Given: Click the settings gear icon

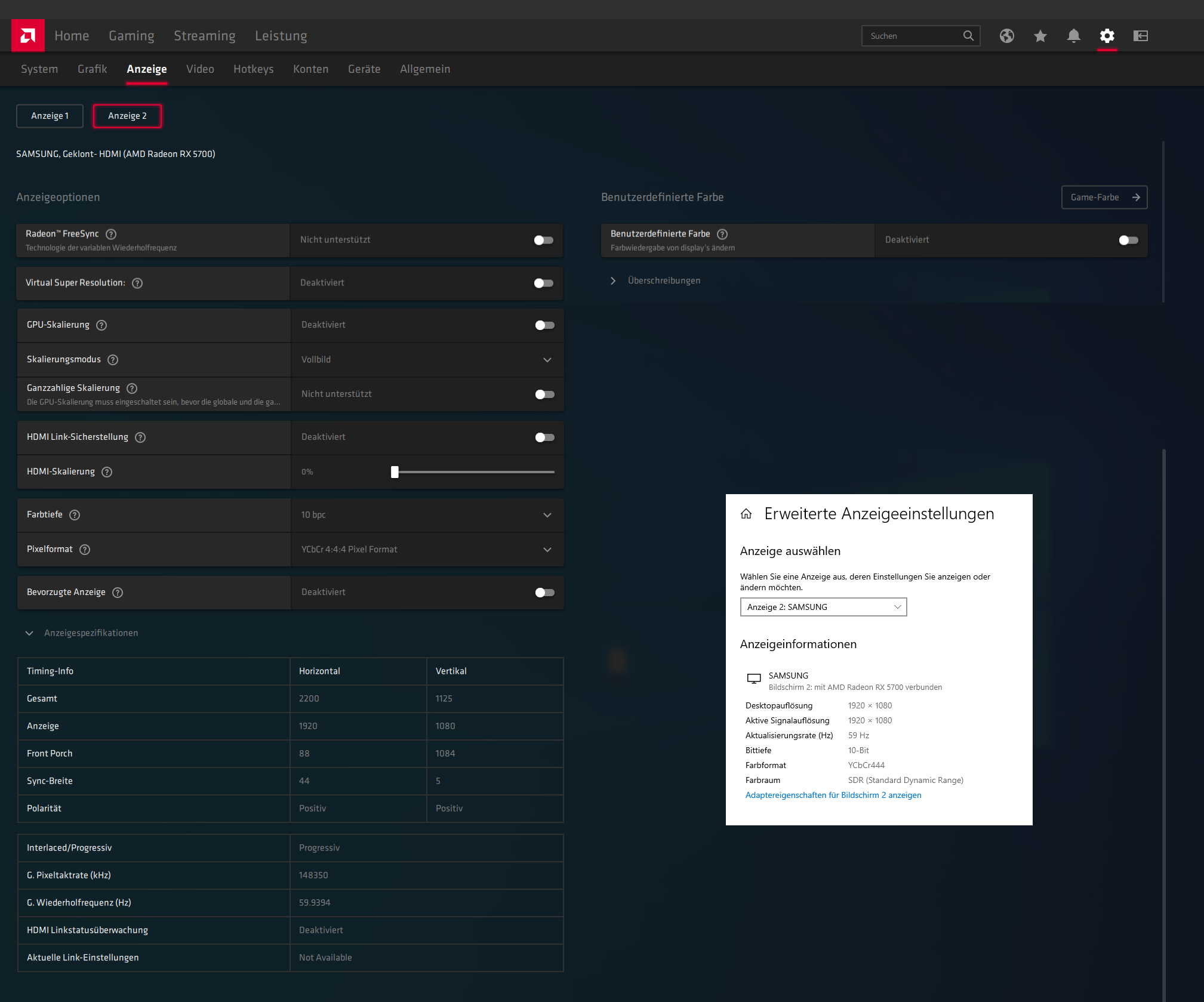Looking at the screenshot, I should pyautogui.click(x=1107, y=36).
